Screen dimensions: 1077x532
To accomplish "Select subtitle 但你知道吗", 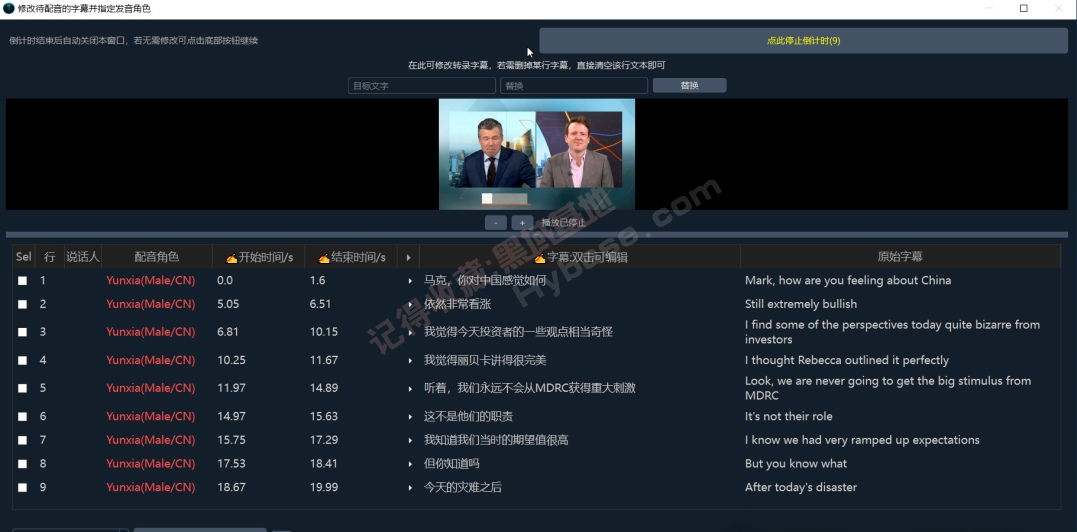I will point(452,464).
